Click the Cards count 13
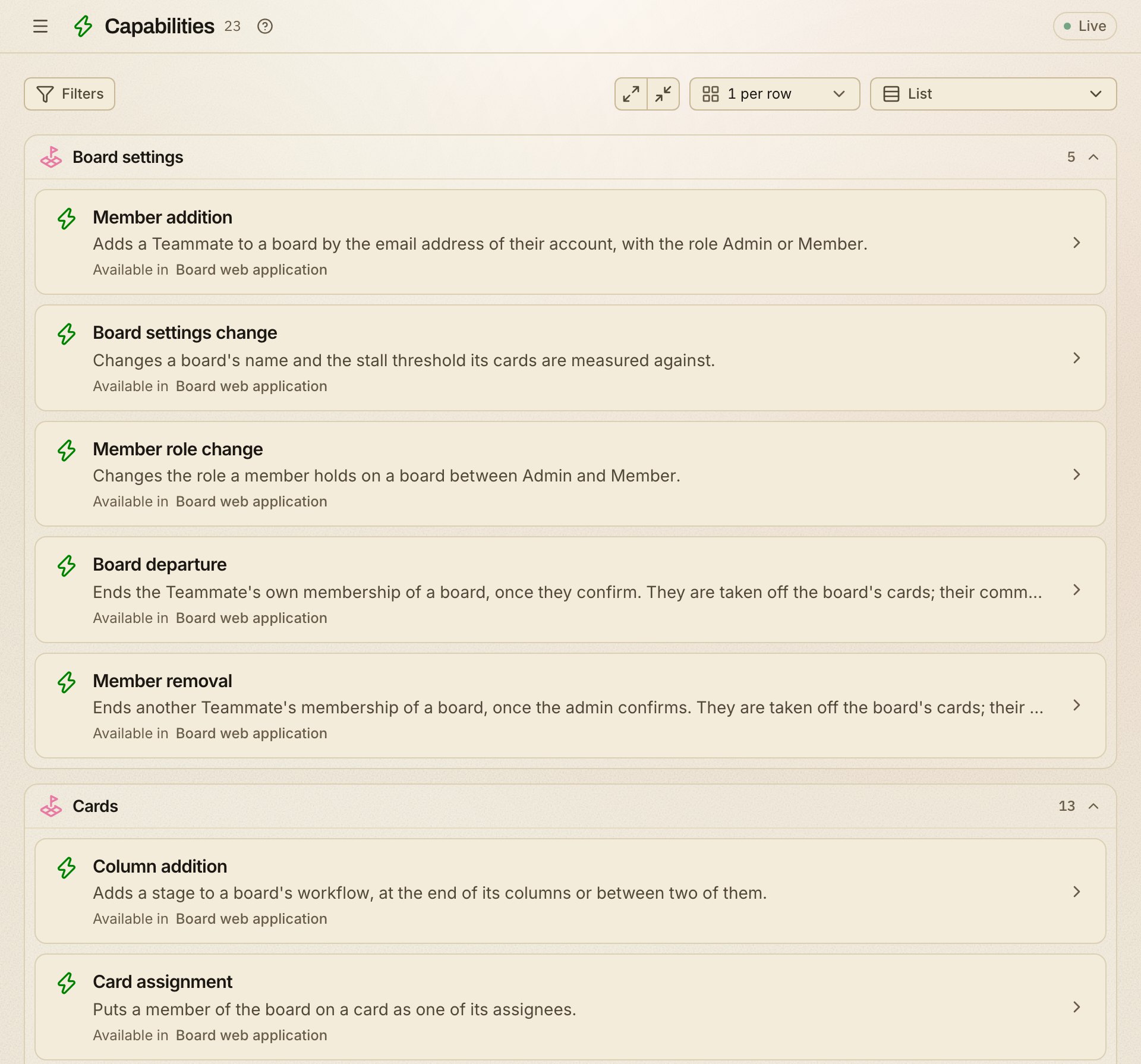 click(x=1067, y=806)
